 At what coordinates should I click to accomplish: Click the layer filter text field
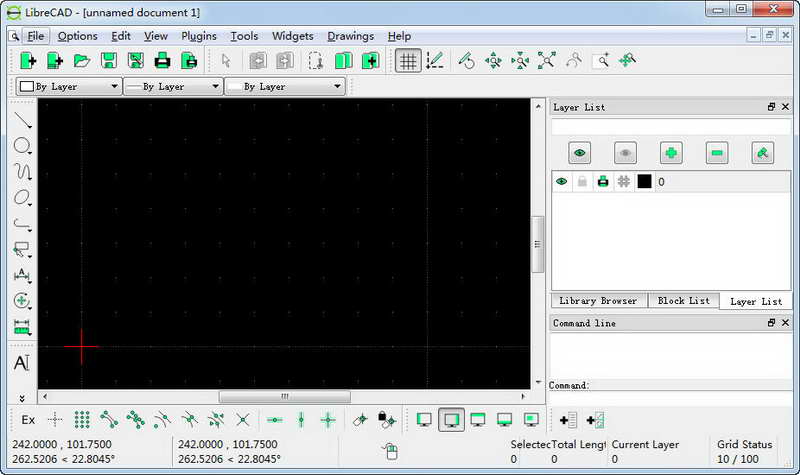(671, 127)
